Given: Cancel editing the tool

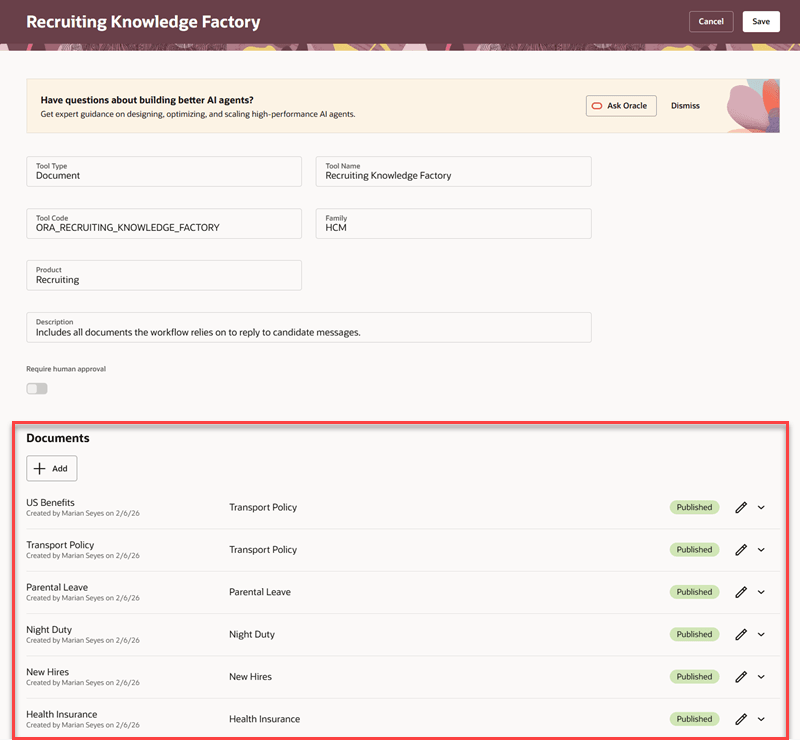Looking at the screenshot, I should [x=711, y=21].
